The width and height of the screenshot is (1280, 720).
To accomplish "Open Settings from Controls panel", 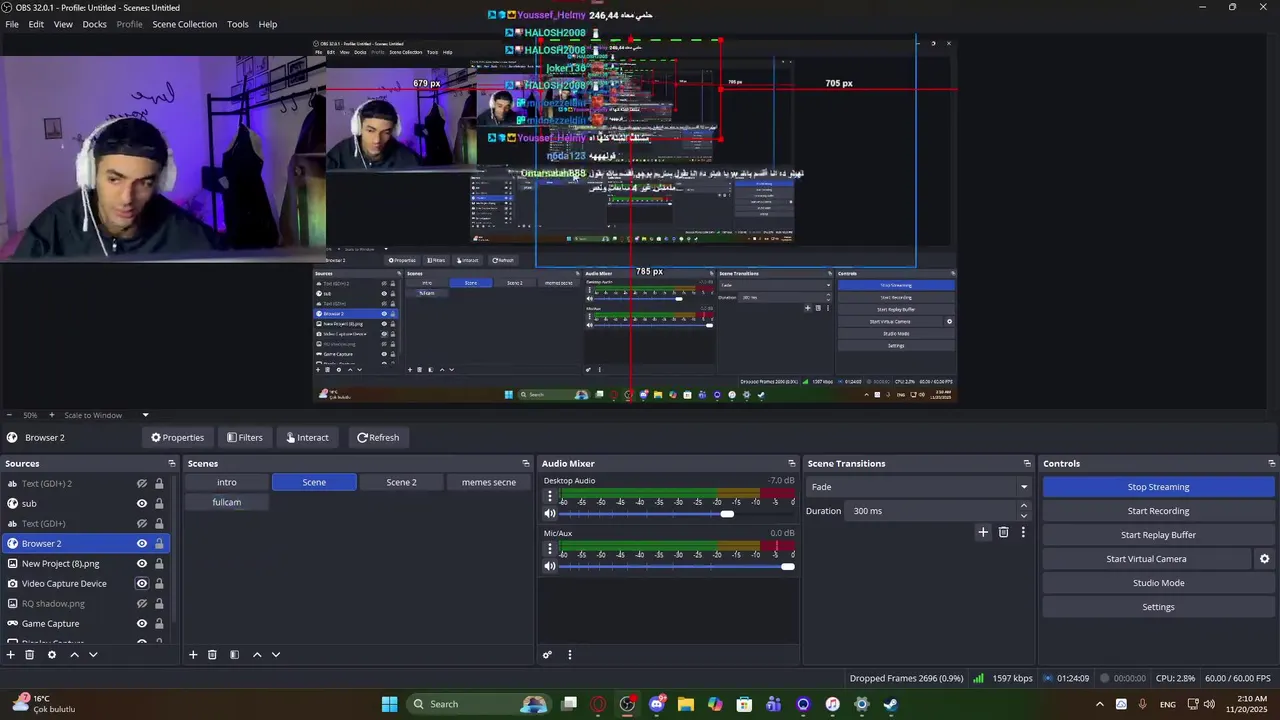I will point(1158,607).
